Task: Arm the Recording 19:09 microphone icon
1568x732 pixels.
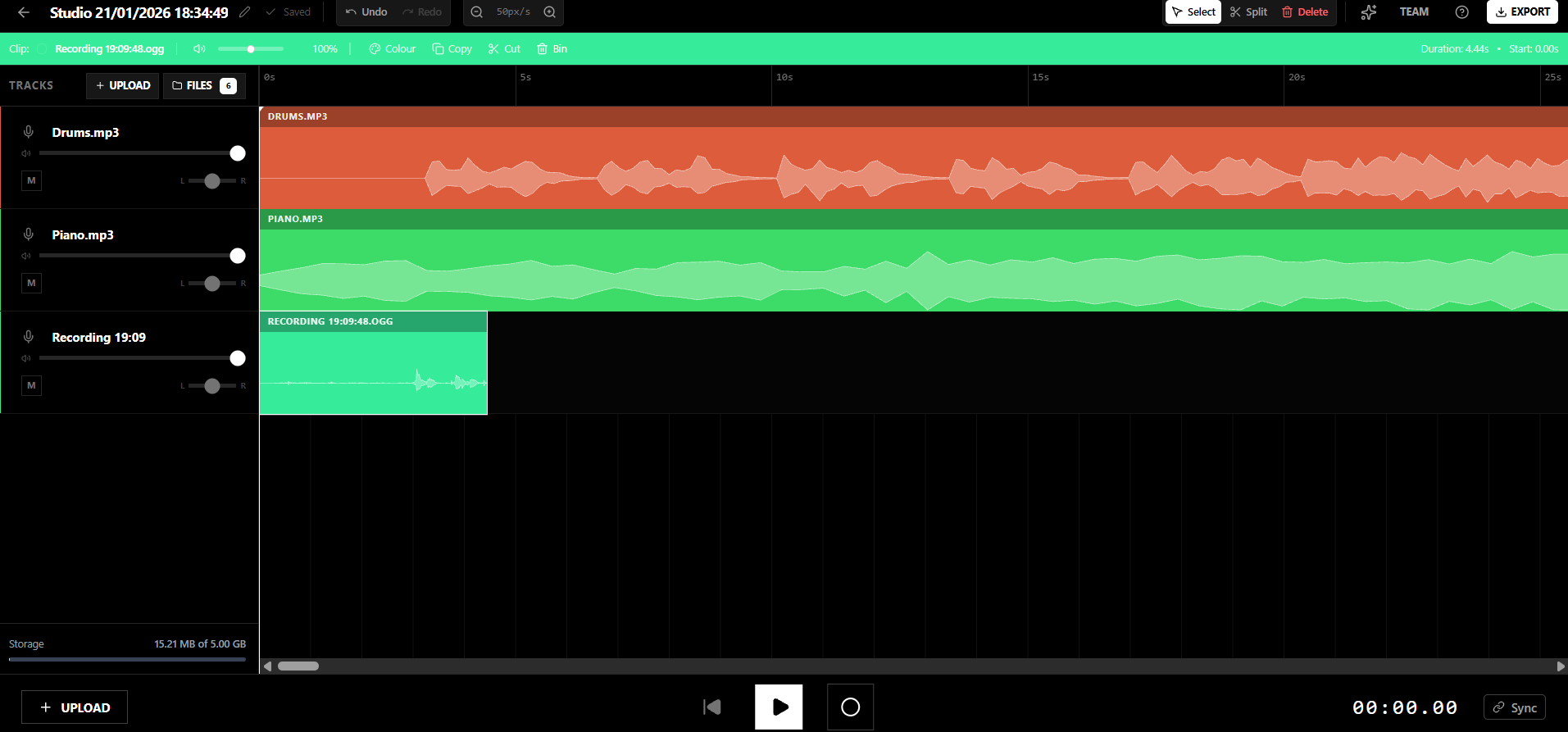Action: 29,337
